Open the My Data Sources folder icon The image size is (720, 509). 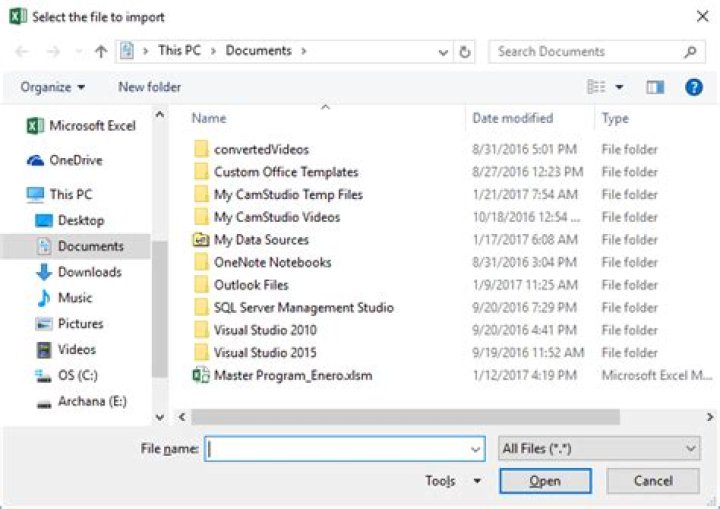coord(201,239)
